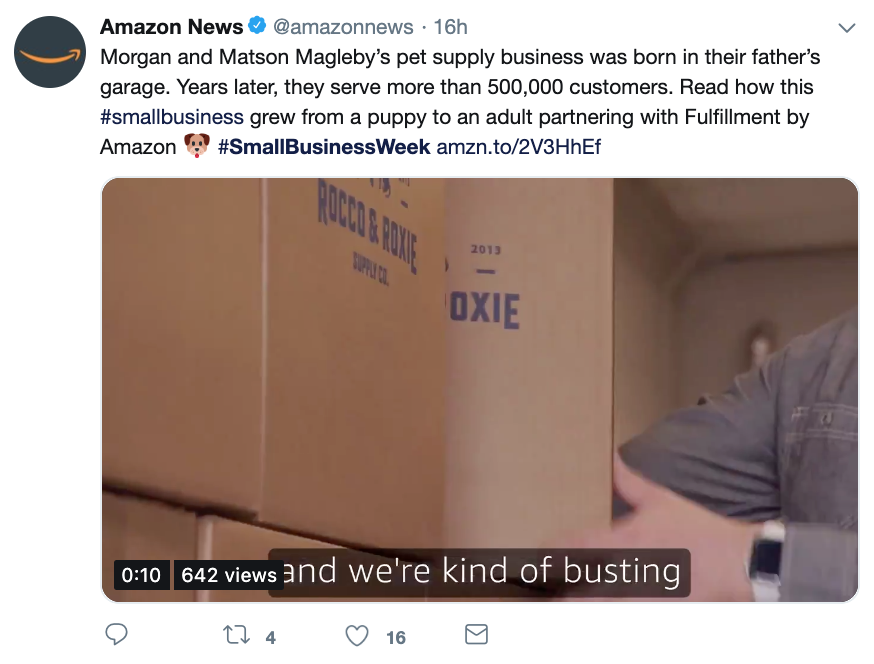Click the blue verified badge

pyautogui.click(x=257, y=26)
